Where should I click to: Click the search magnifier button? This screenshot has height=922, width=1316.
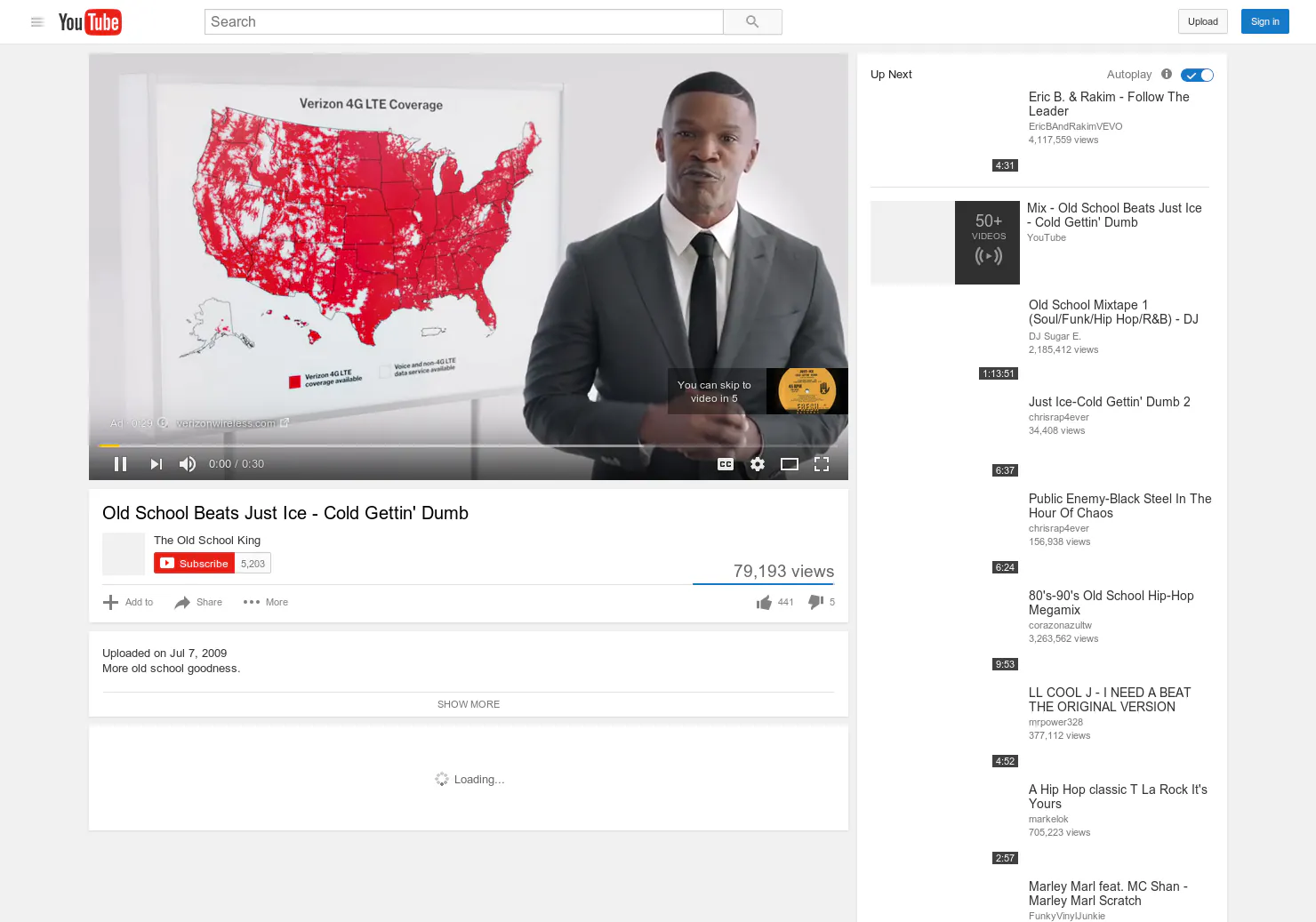(752, 22)
